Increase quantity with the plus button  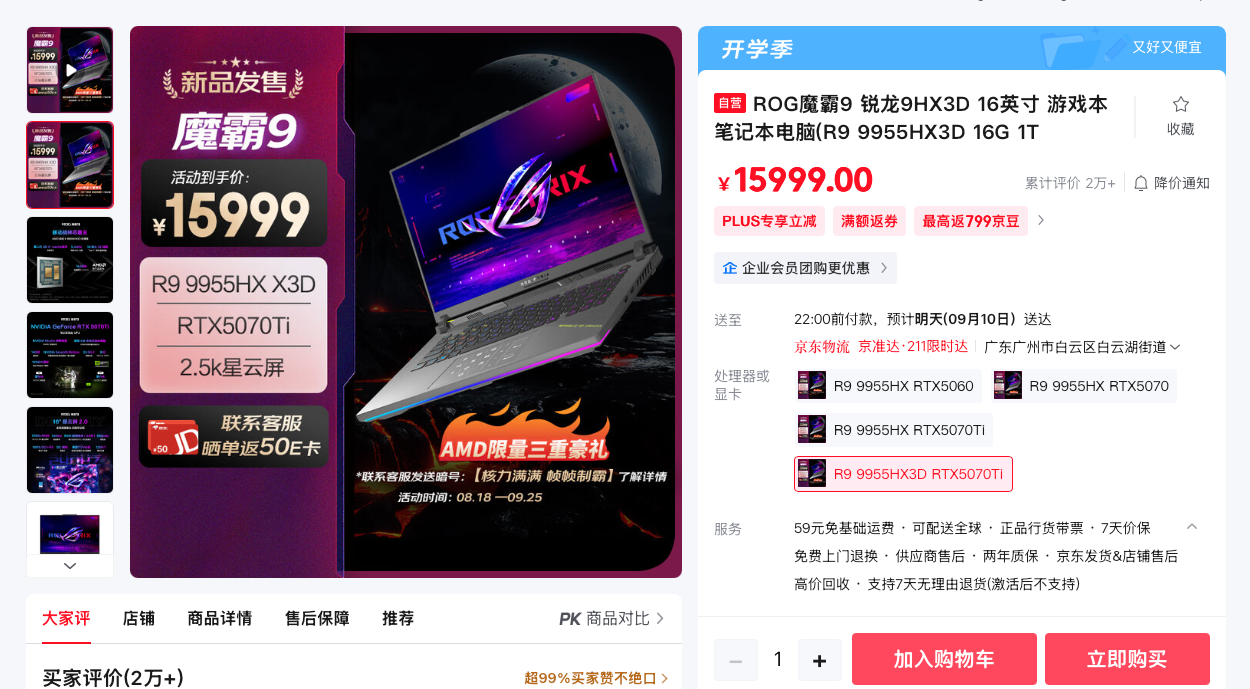(x=820, y=660)
